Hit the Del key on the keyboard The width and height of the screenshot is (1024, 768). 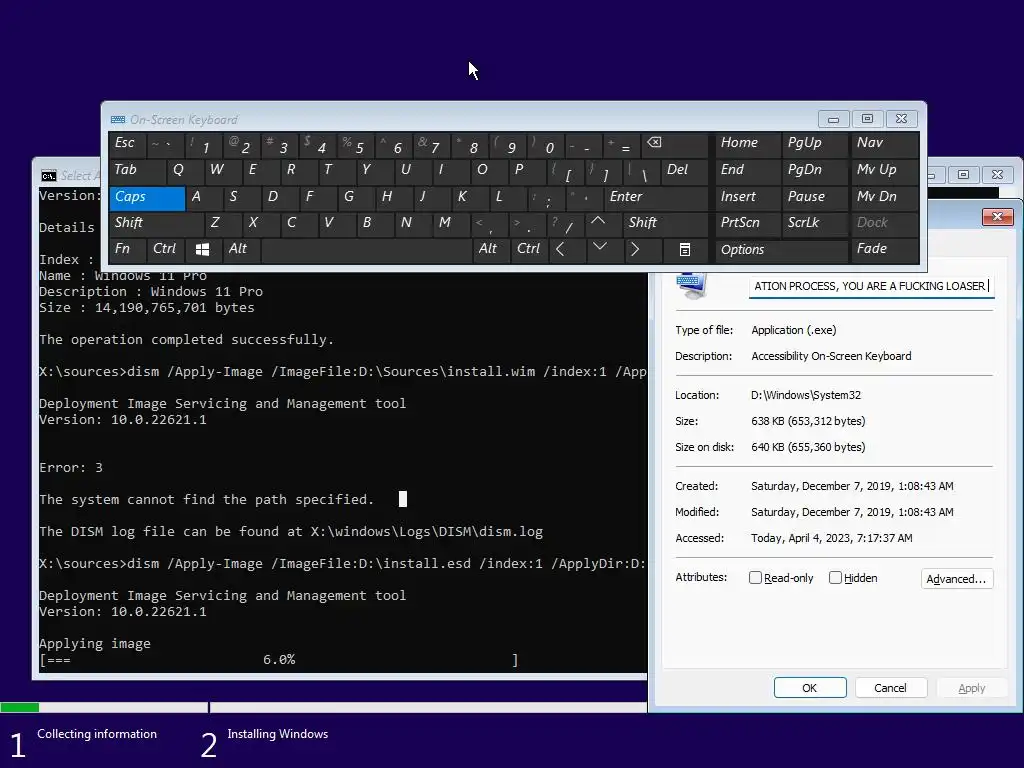tap(684, 170)
